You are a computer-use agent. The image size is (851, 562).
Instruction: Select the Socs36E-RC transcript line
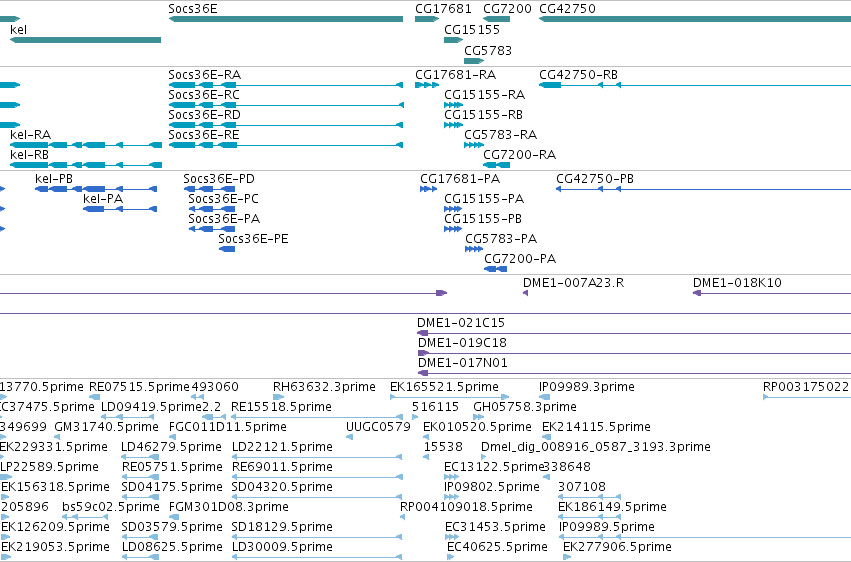(x=286, y=105)
